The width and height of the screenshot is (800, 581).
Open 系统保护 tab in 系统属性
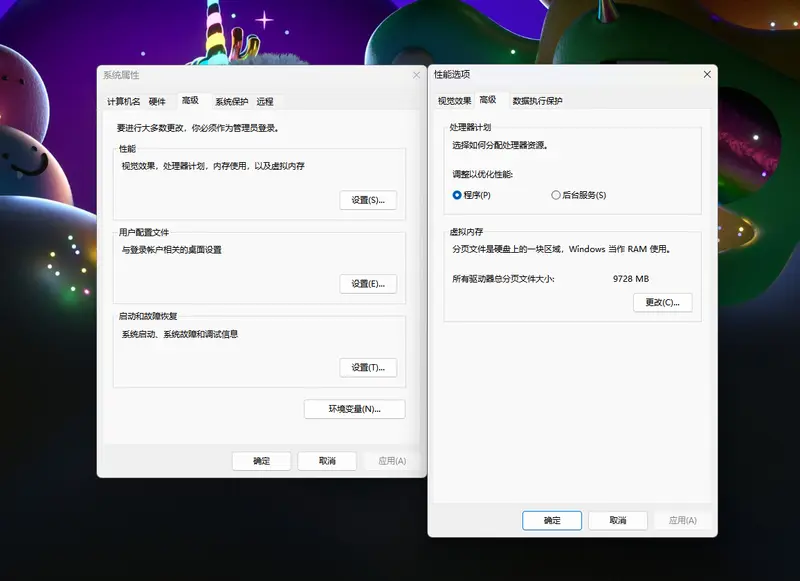tap(232, 102)
